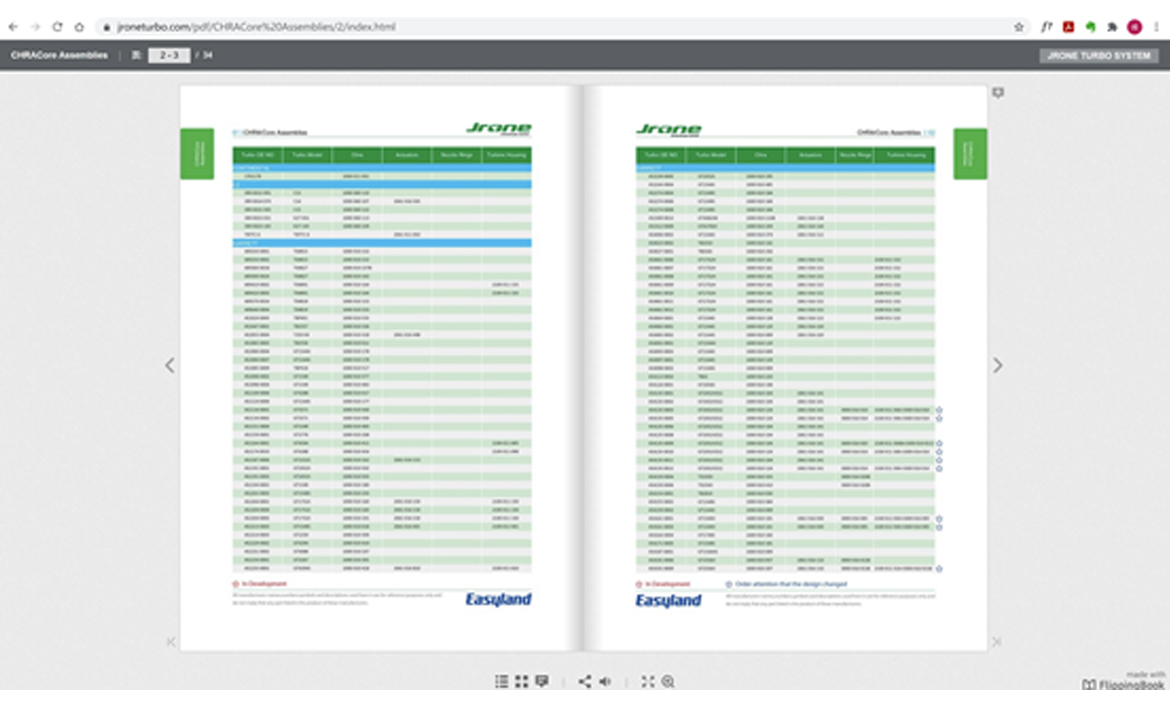Jump to the last page

pos(996,642)
